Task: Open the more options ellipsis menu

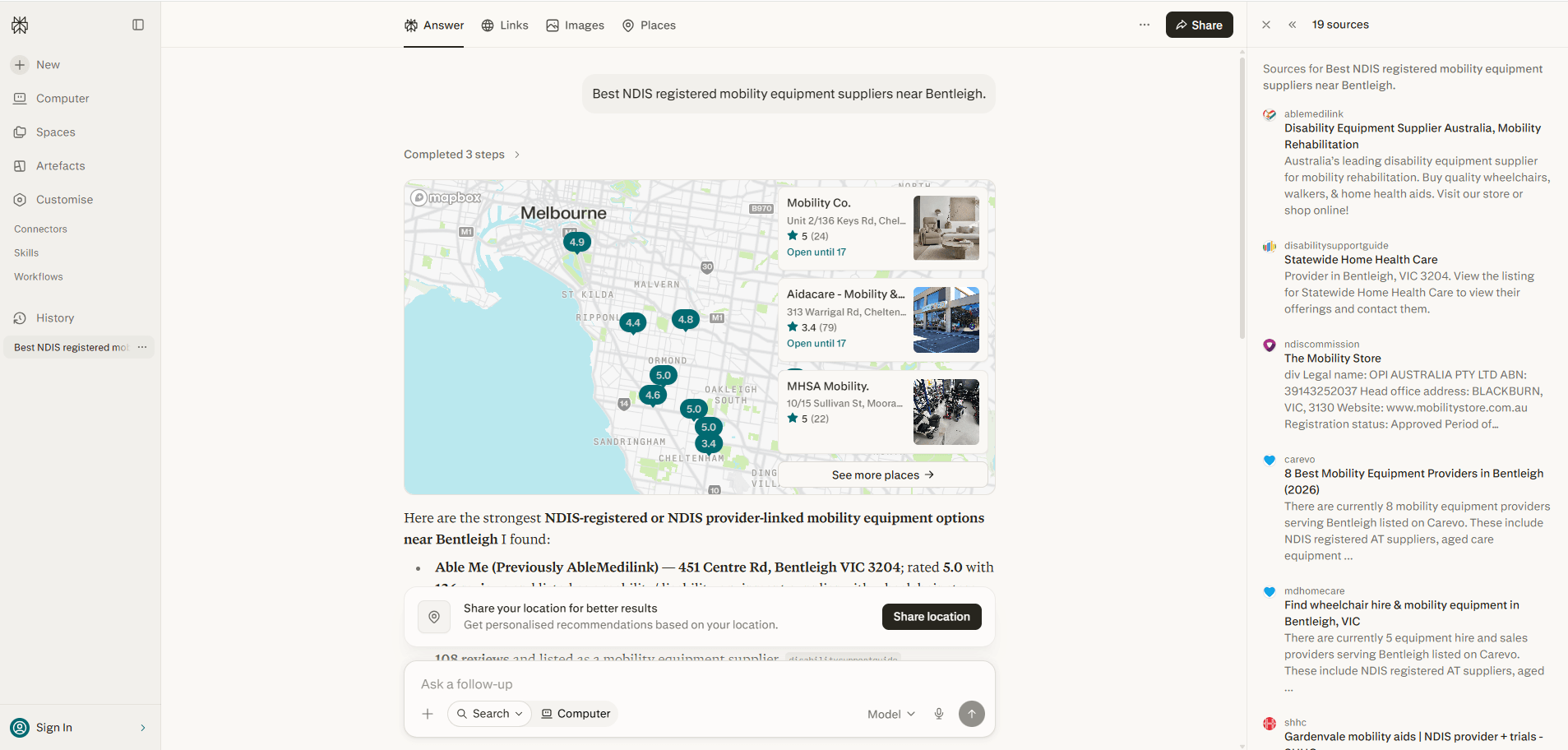Action: [x=1145, y=25]
